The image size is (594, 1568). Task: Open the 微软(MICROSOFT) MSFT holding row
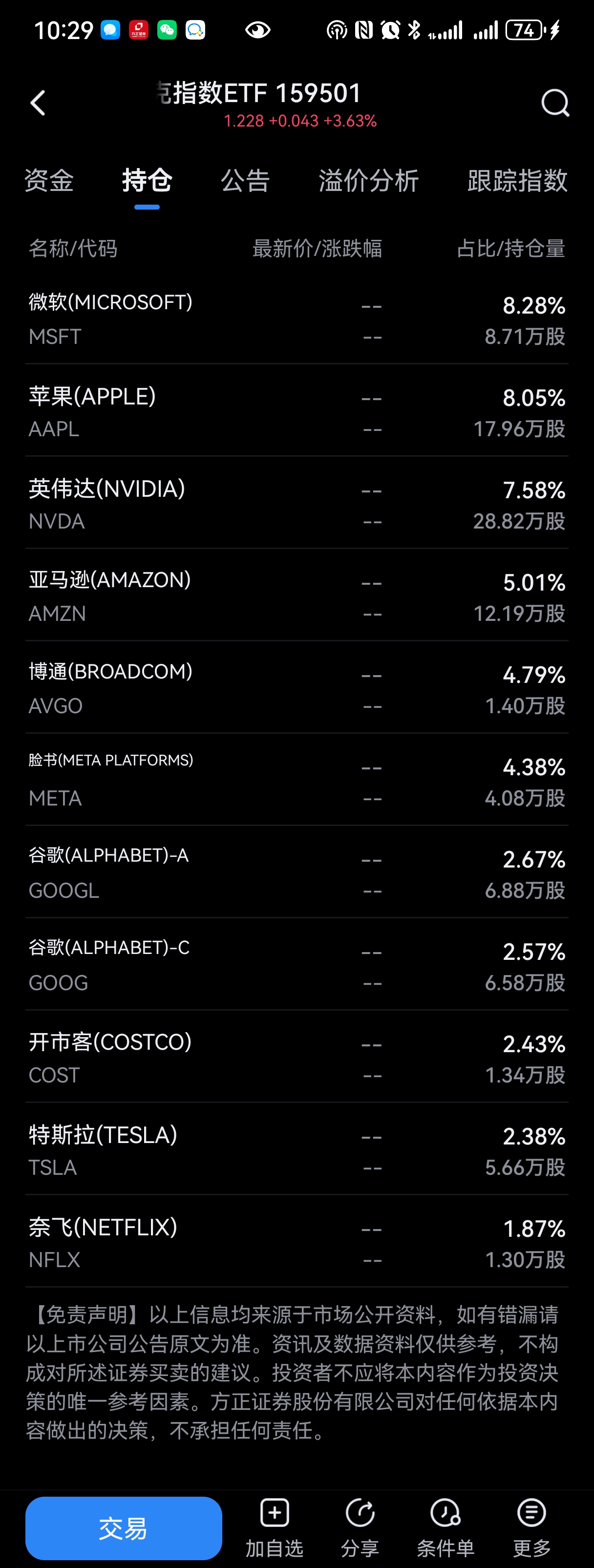[x=297, y=318]
